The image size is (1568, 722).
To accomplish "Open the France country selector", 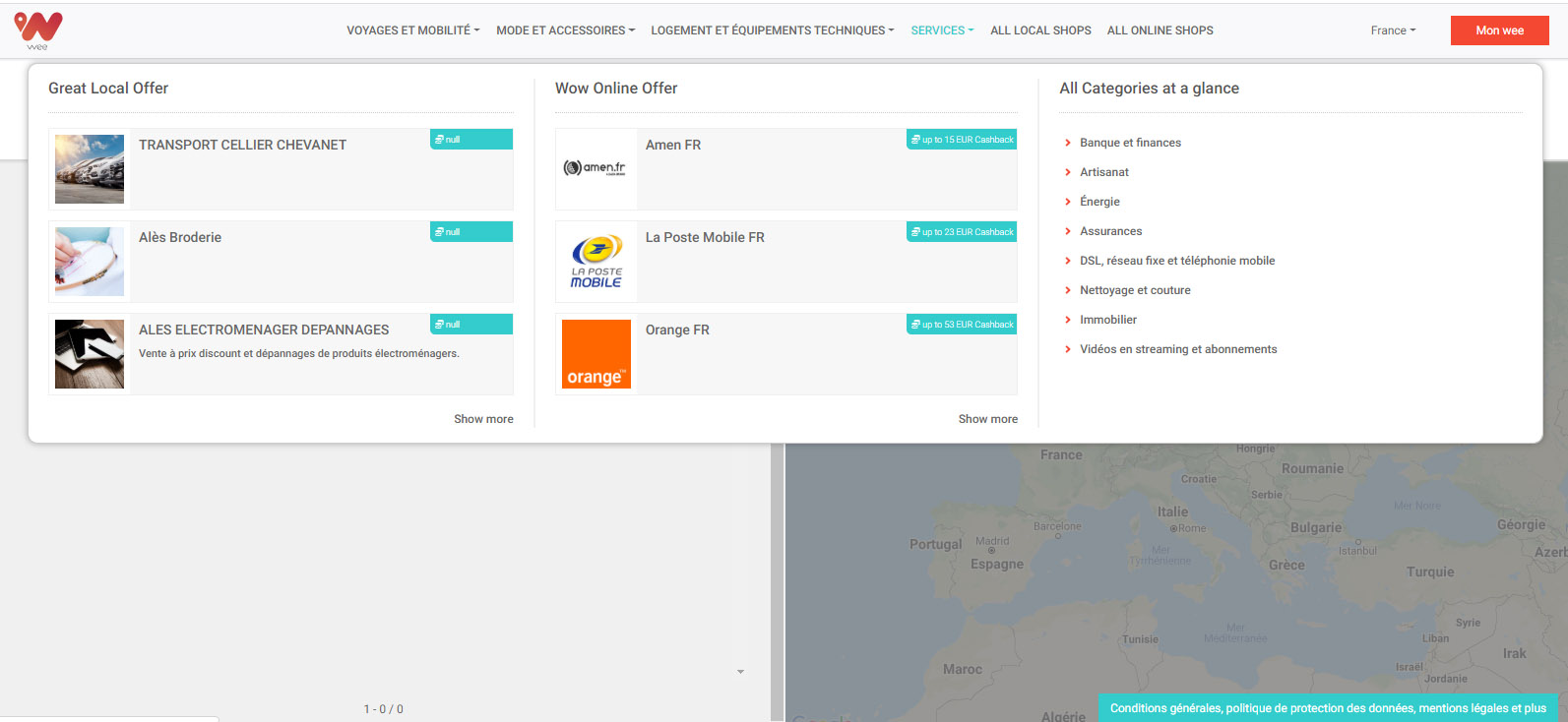I will (1393, 30).
